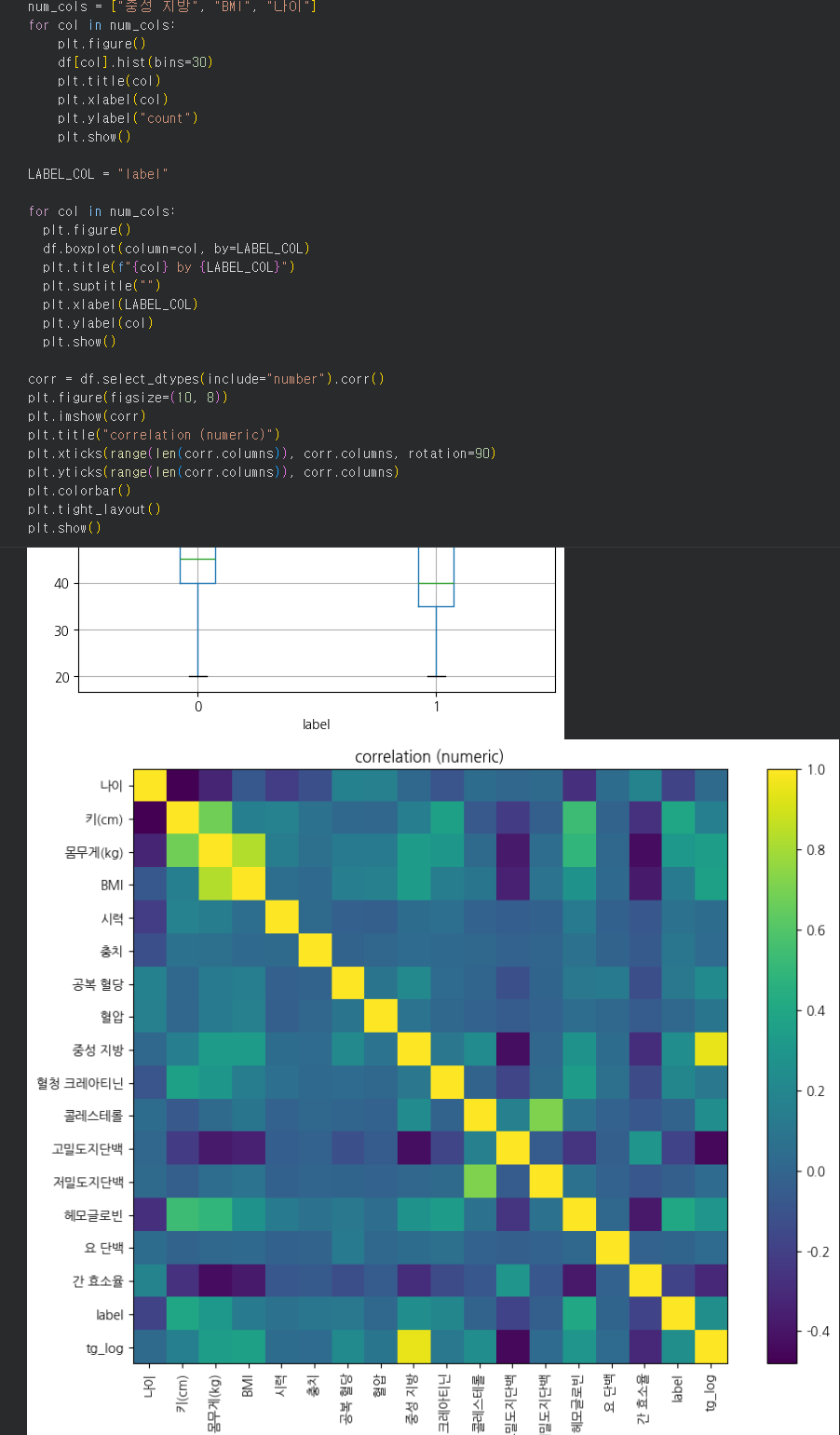Click the colorbar tick label 0.6
The height and width of the screenshot is (1435, 840).
(817, 930)
